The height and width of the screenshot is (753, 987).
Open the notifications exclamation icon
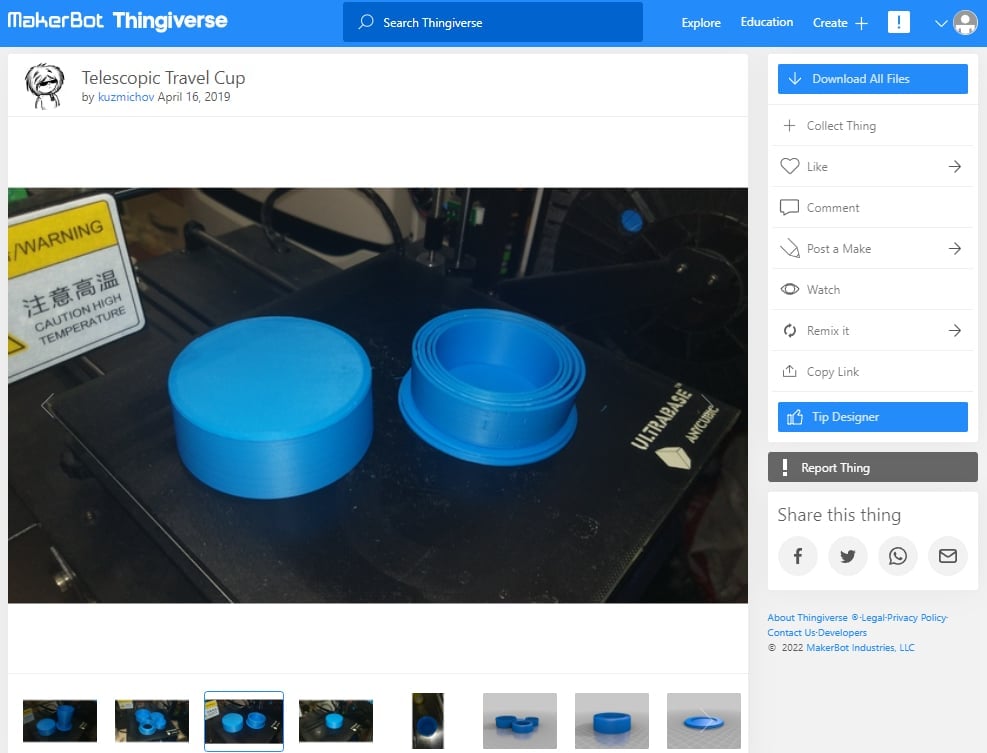898,22
